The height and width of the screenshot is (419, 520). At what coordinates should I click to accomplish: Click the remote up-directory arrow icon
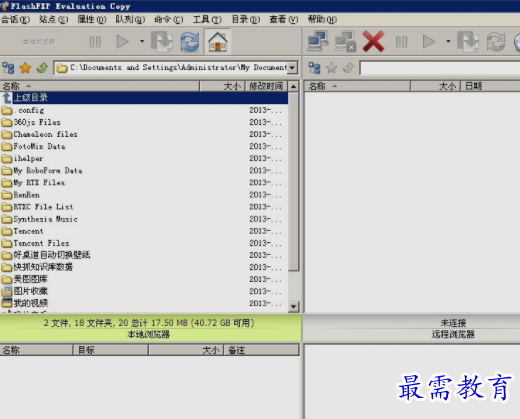[348, 68]
